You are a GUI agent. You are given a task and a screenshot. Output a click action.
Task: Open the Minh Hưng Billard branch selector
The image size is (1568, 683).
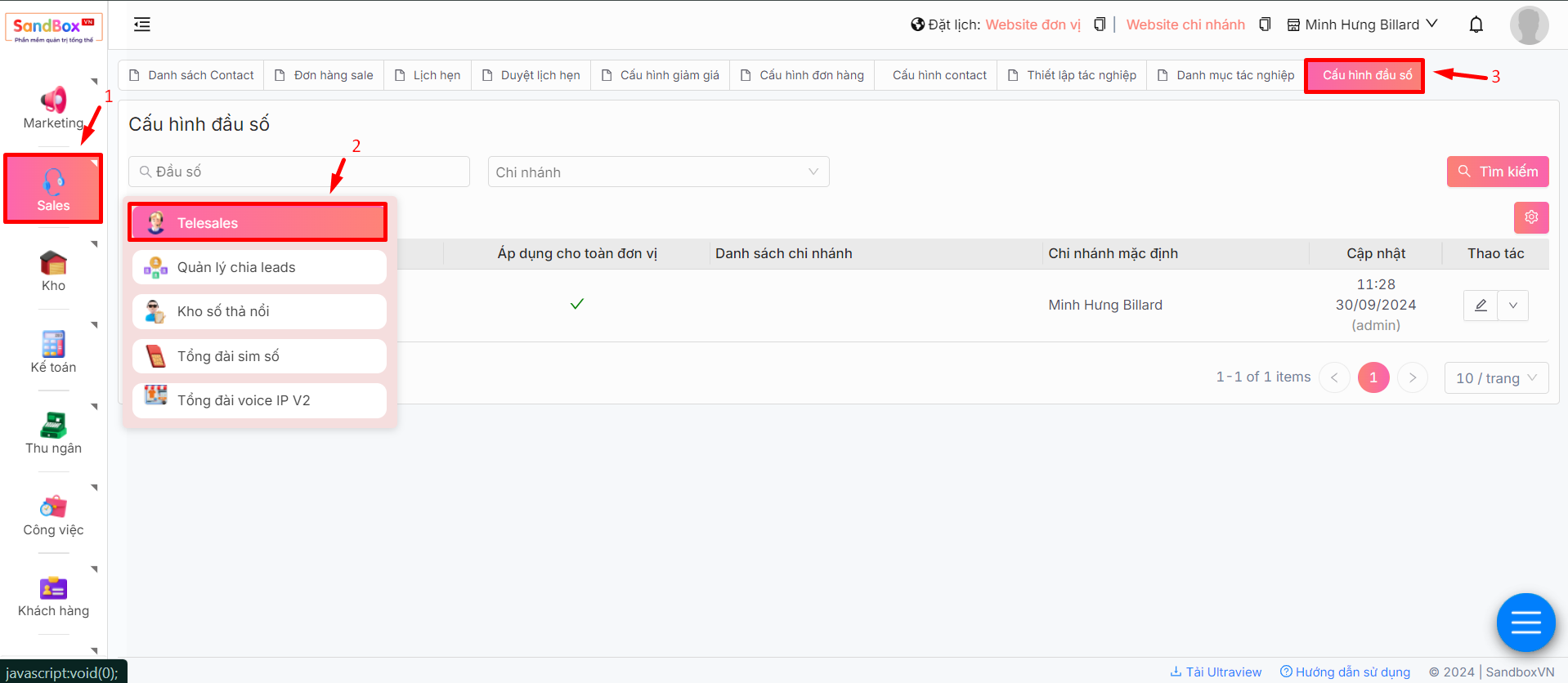coord(1362,25)
